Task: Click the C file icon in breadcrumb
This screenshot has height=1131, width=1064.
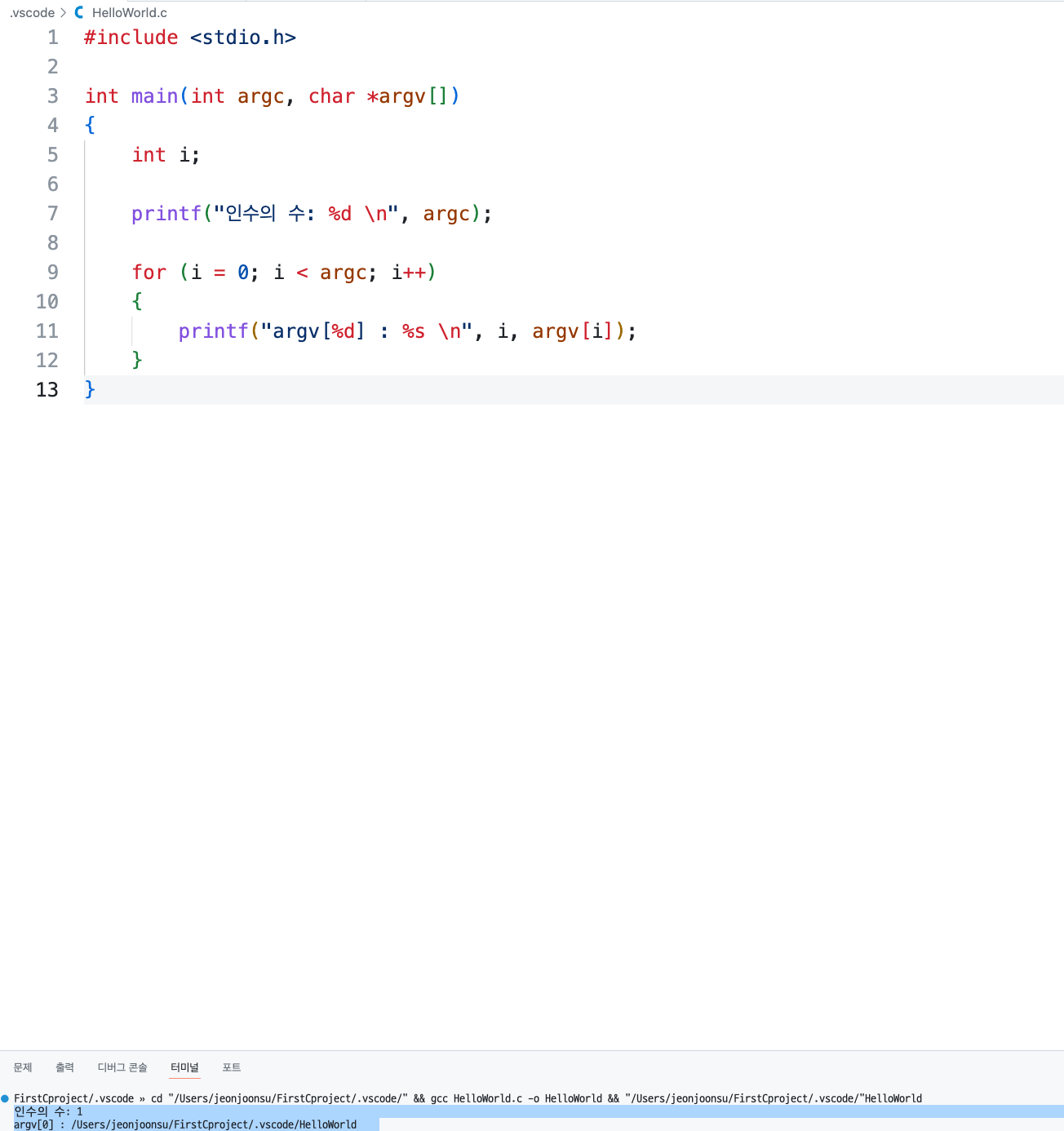Action: 79,13
